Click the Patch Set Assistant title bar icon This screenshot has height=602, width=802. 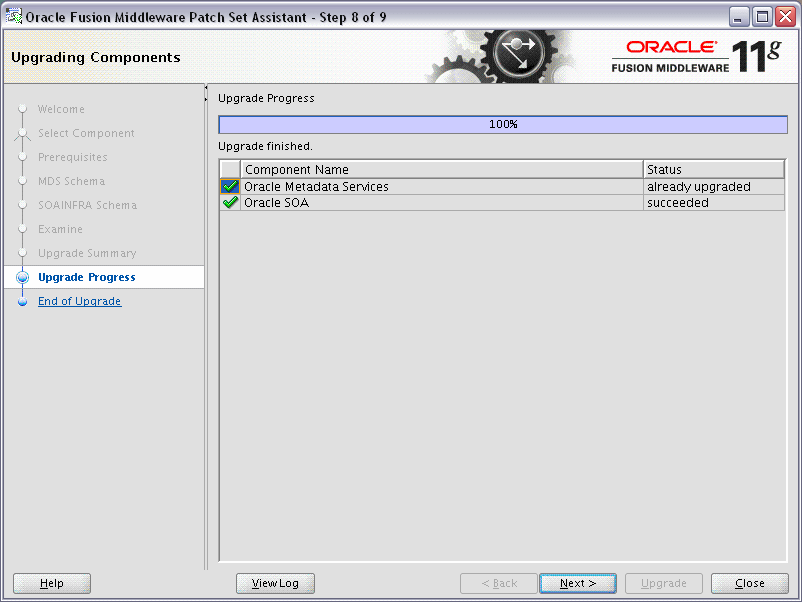coord(14,16)
